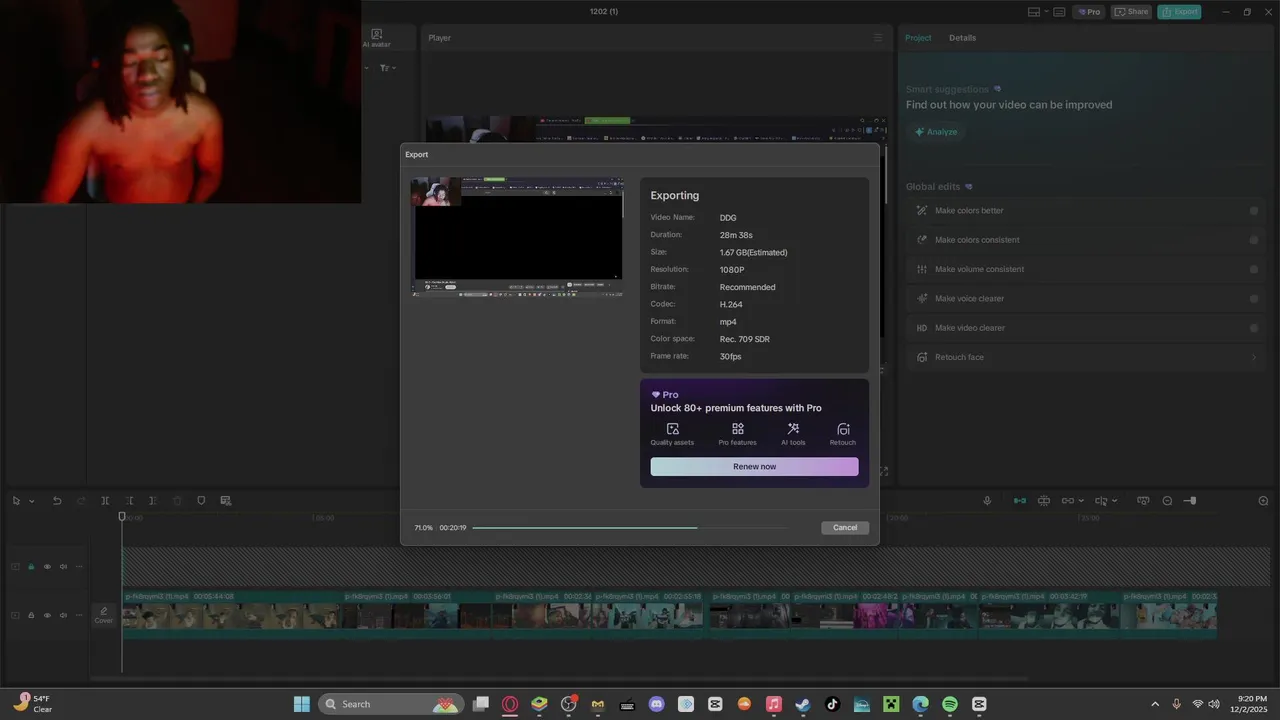
Task: Open Spotify from the taskbar
Action: [x=950, y=704]
